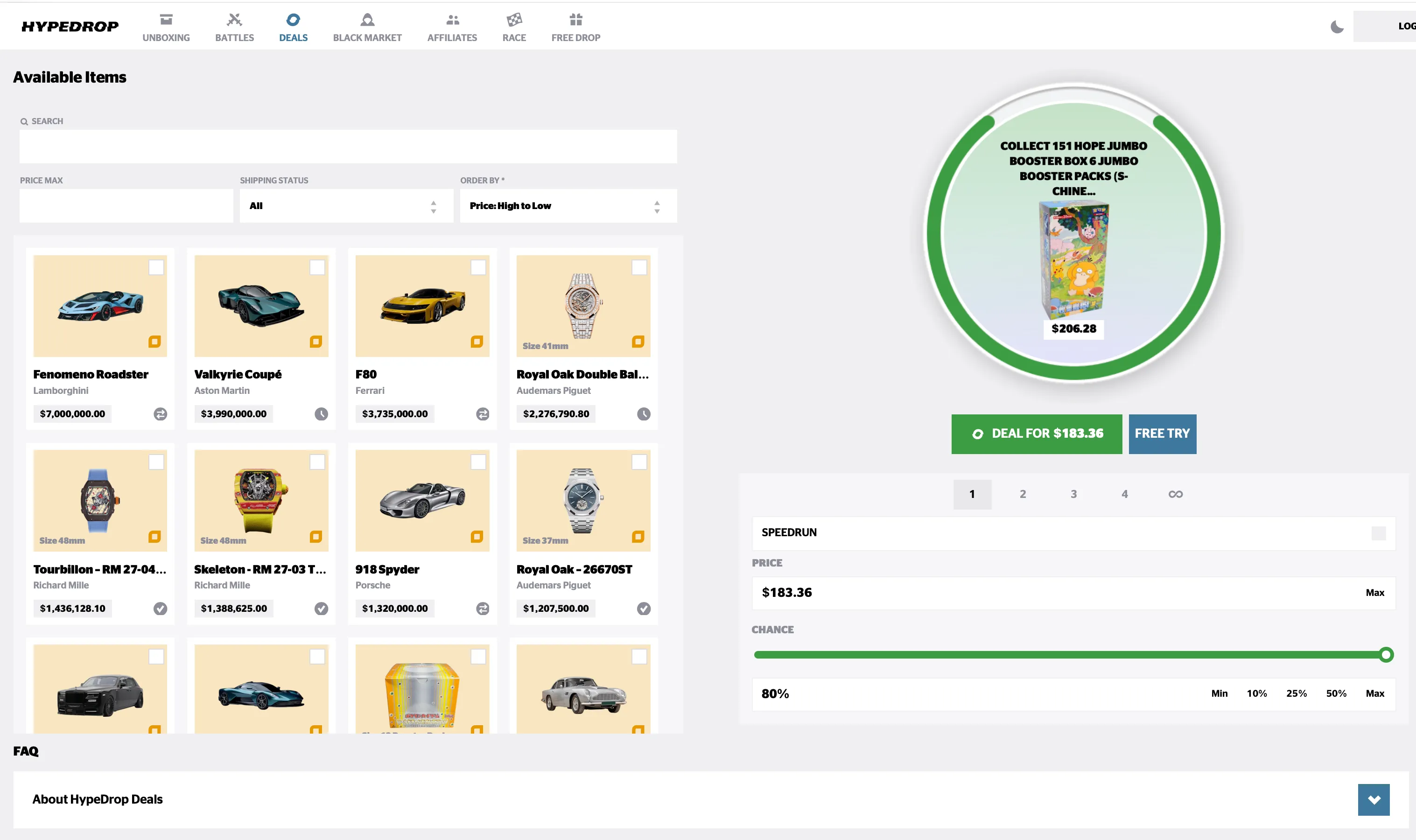Click the checkmark icon on Skeleton RM 27-03 card

(322, 609)
